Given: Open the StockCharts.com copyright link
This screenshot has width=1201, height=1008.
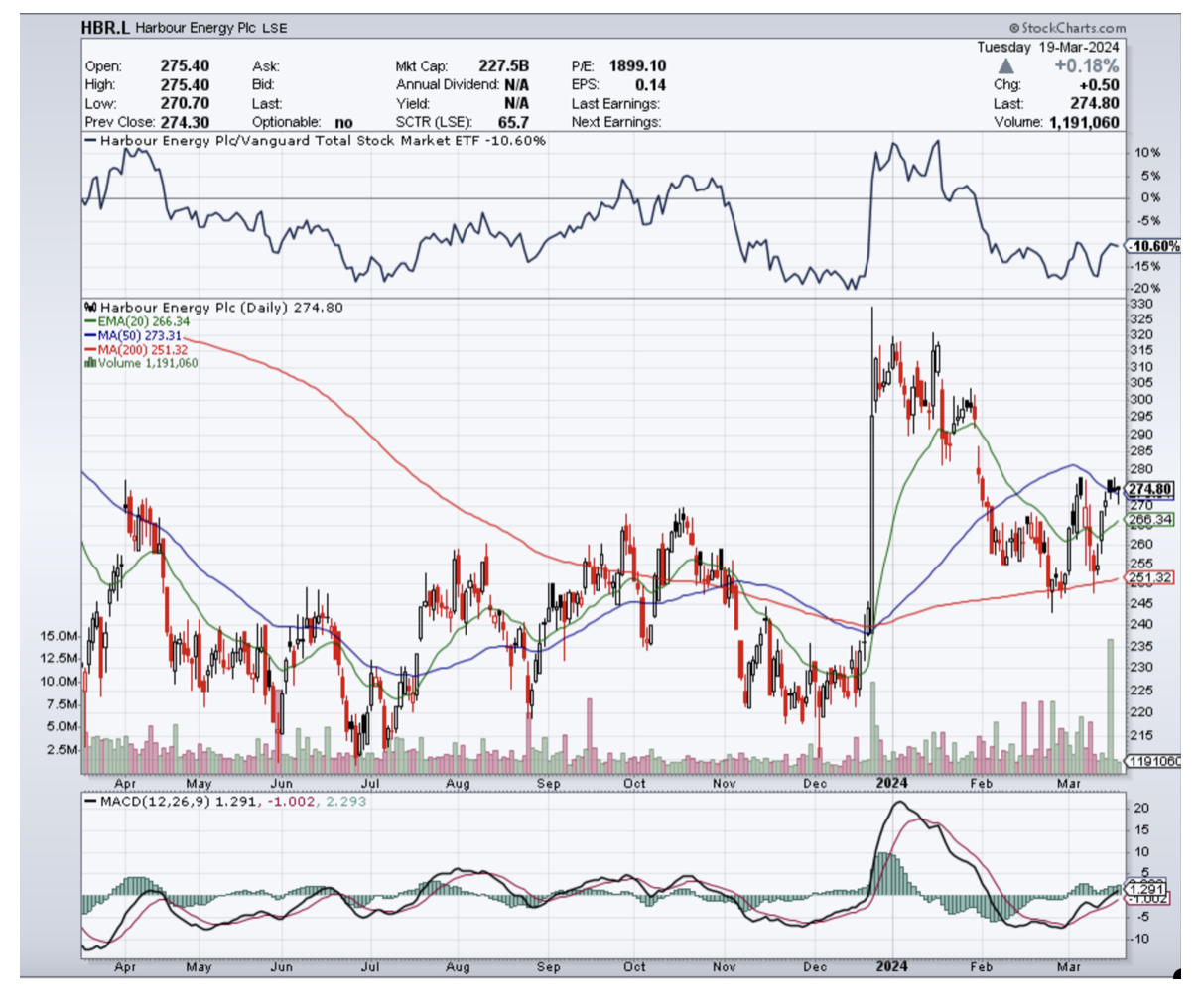Looking at the screenshot, I should (1067, 28).
